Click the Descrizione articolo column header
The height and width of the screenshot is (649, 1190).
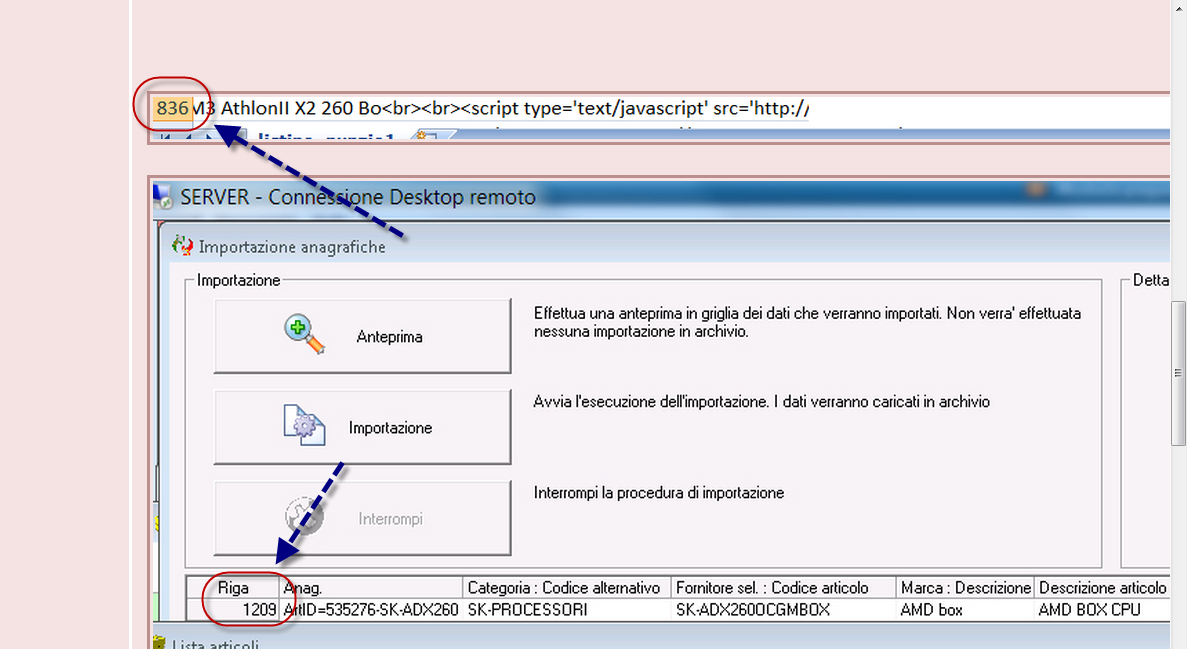click(1102, 588)
